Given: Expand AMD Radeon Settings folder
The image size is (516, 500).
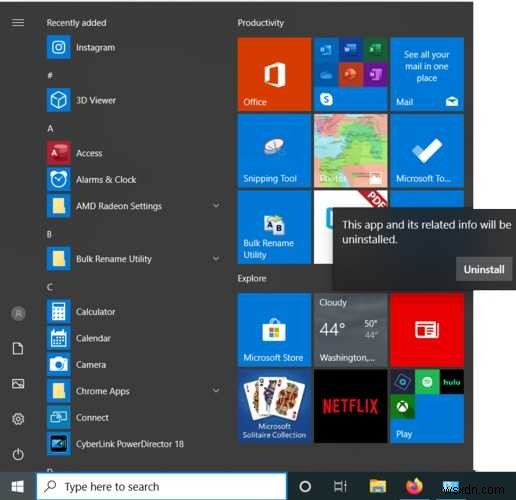Looking at the screenshot, I should [x=216, y=205].
